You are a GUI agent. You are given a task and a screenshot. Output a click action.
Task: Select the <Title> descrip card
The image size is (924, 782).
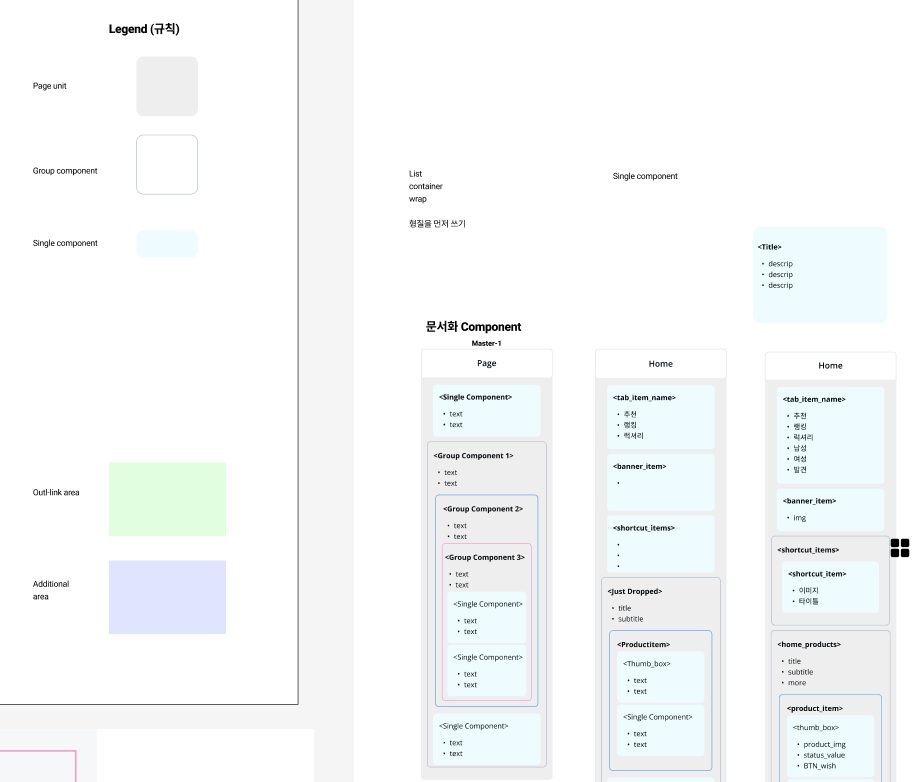(x=820, y=275)
